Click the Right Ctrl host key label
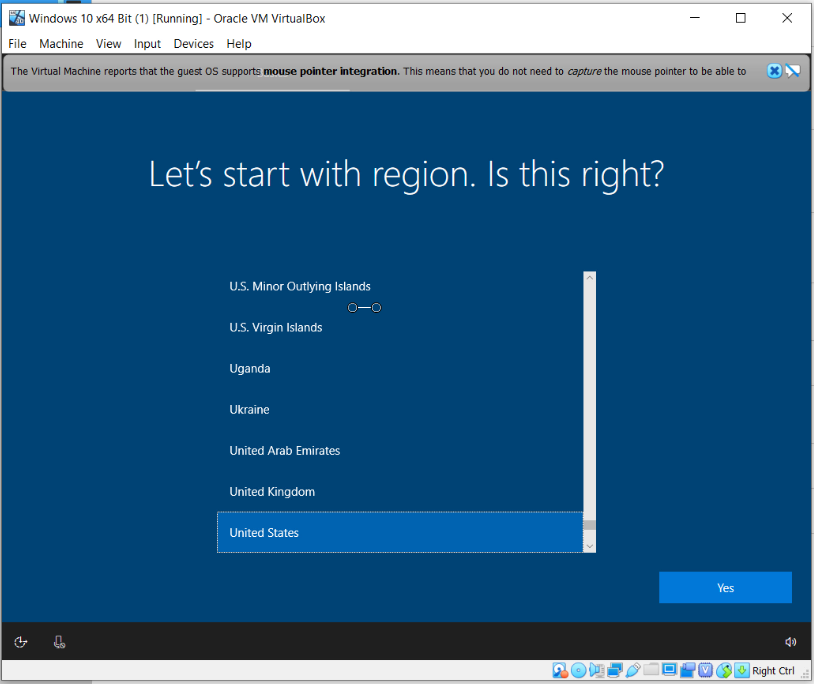 click(x=773, y=671)
